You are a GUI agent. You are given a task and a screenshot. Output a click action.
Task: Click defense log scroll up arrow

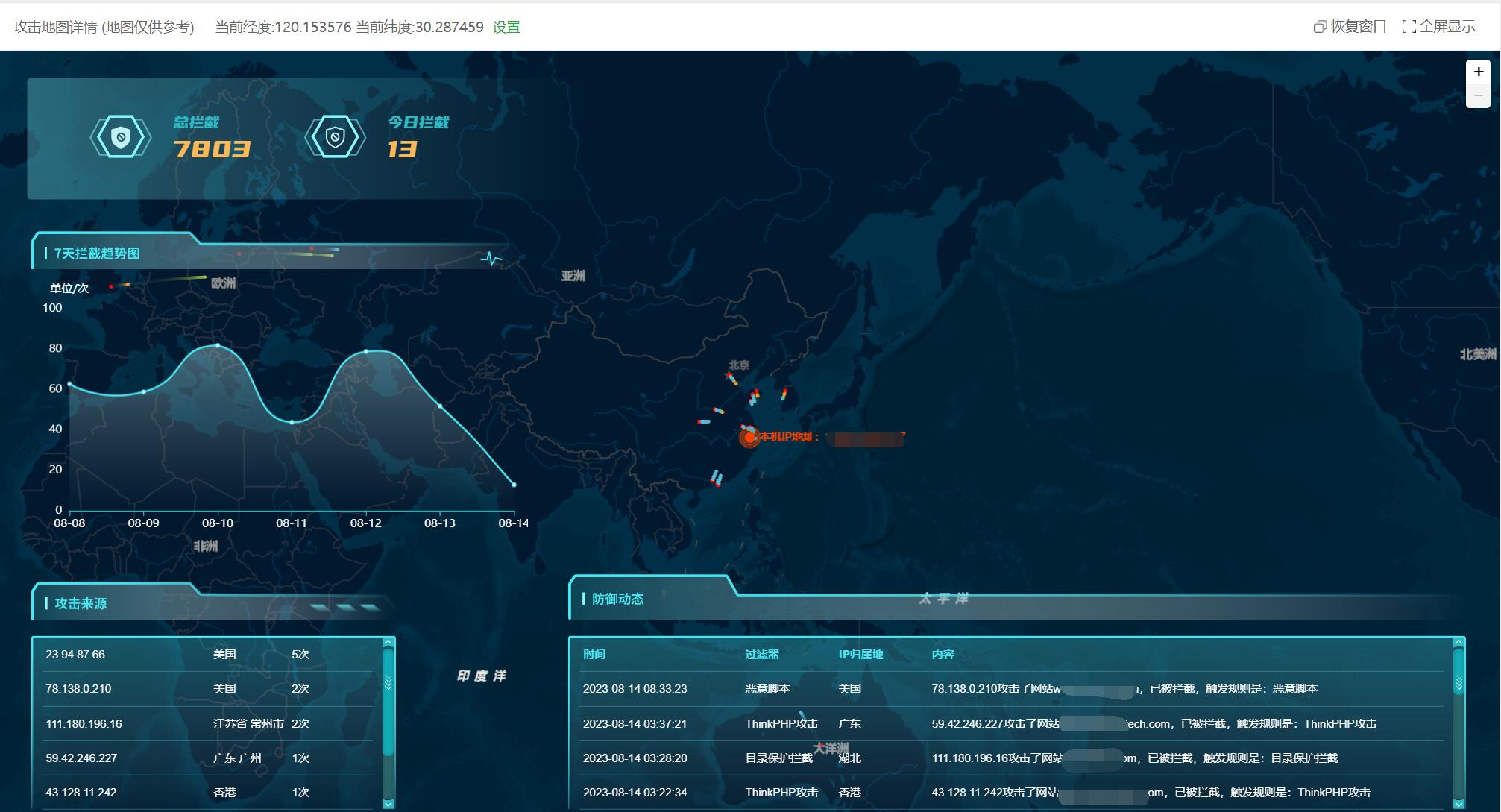coord(1458,642)
